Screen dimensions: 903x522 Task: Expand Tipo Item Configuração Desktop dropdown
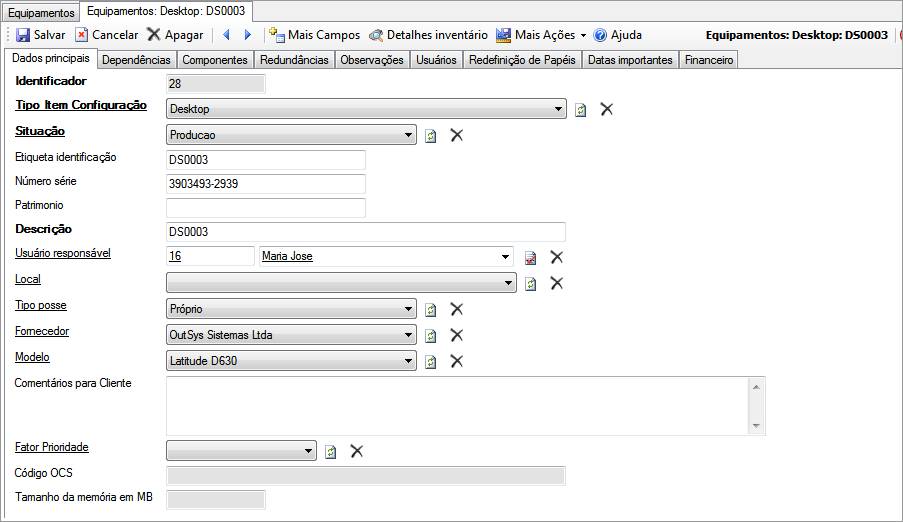[557, 109]
